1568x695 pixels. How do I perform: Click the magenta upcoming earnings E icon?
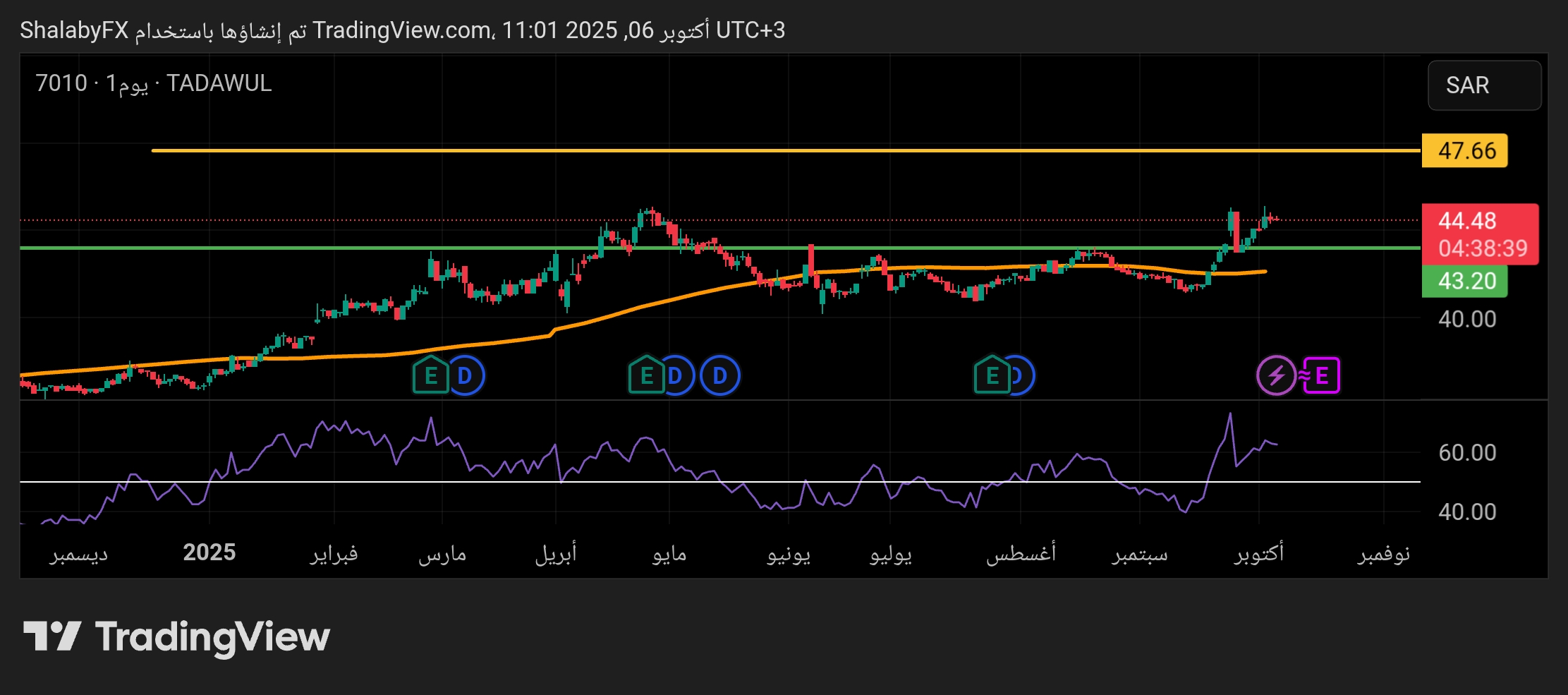(x=1322, y=375)
